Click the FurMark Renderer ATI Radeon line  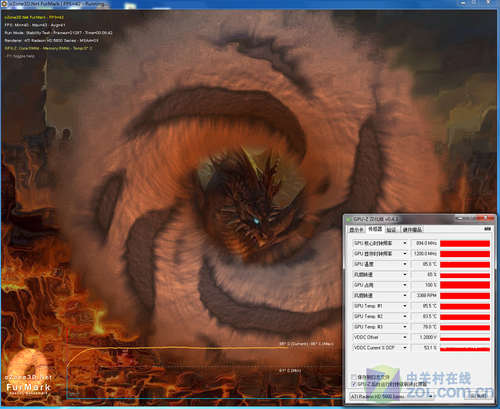[52, 41]
